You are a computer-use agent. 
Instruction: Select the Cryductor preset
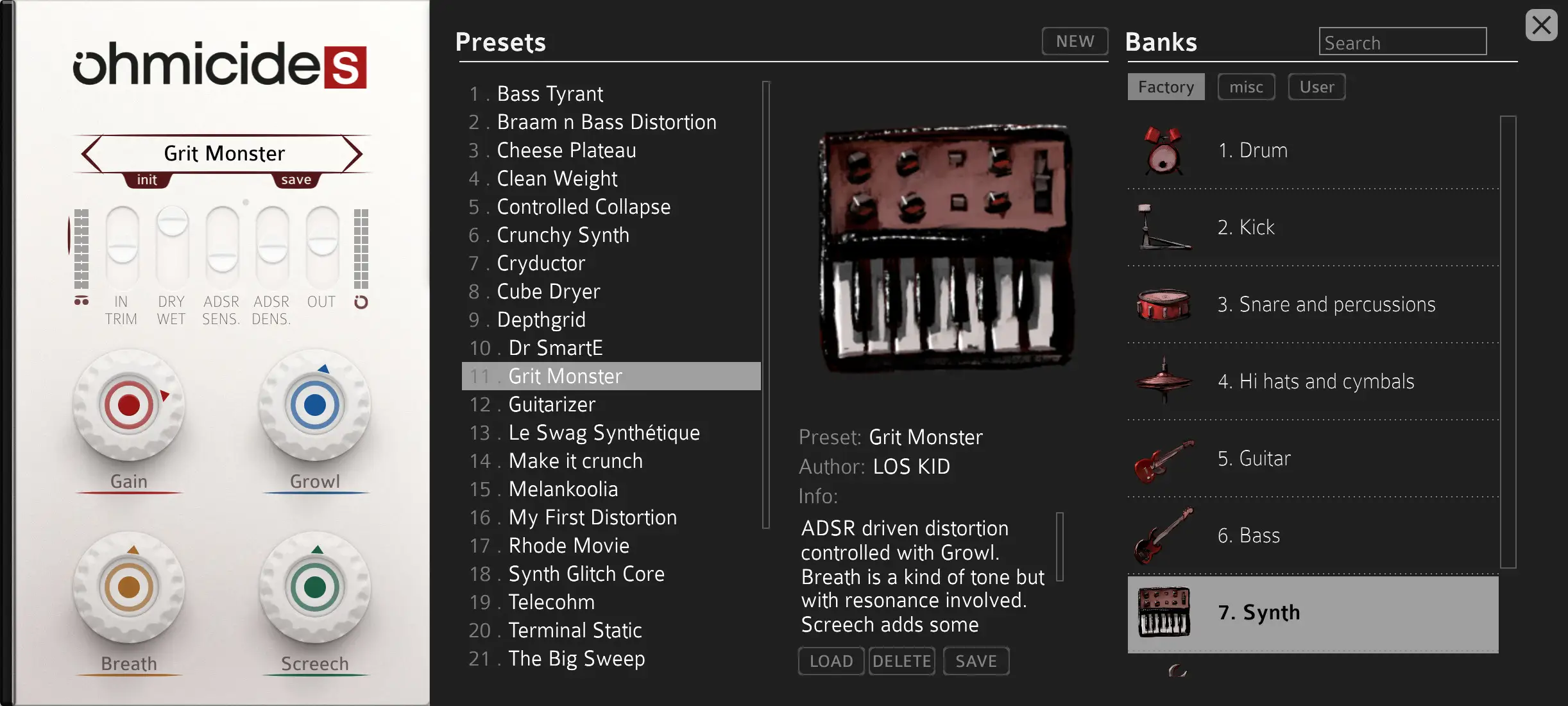pos(611,263)
